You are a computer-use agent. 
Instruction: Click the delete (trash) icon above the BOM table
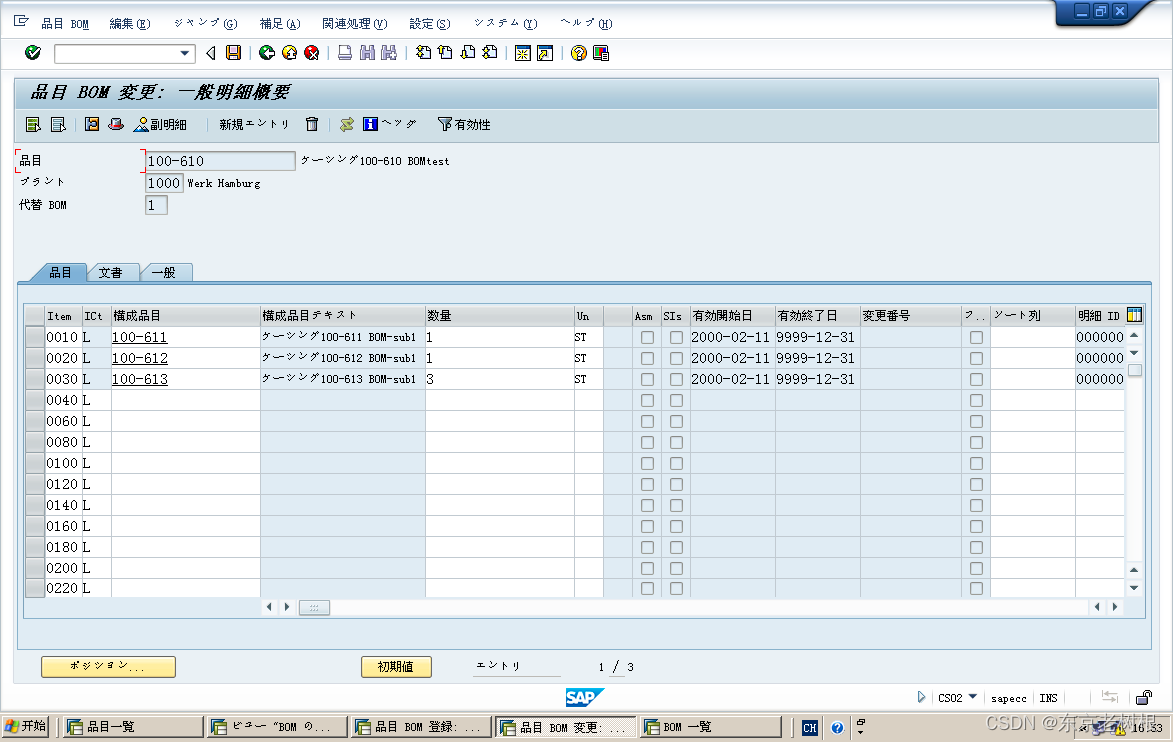tap(311, 124)
